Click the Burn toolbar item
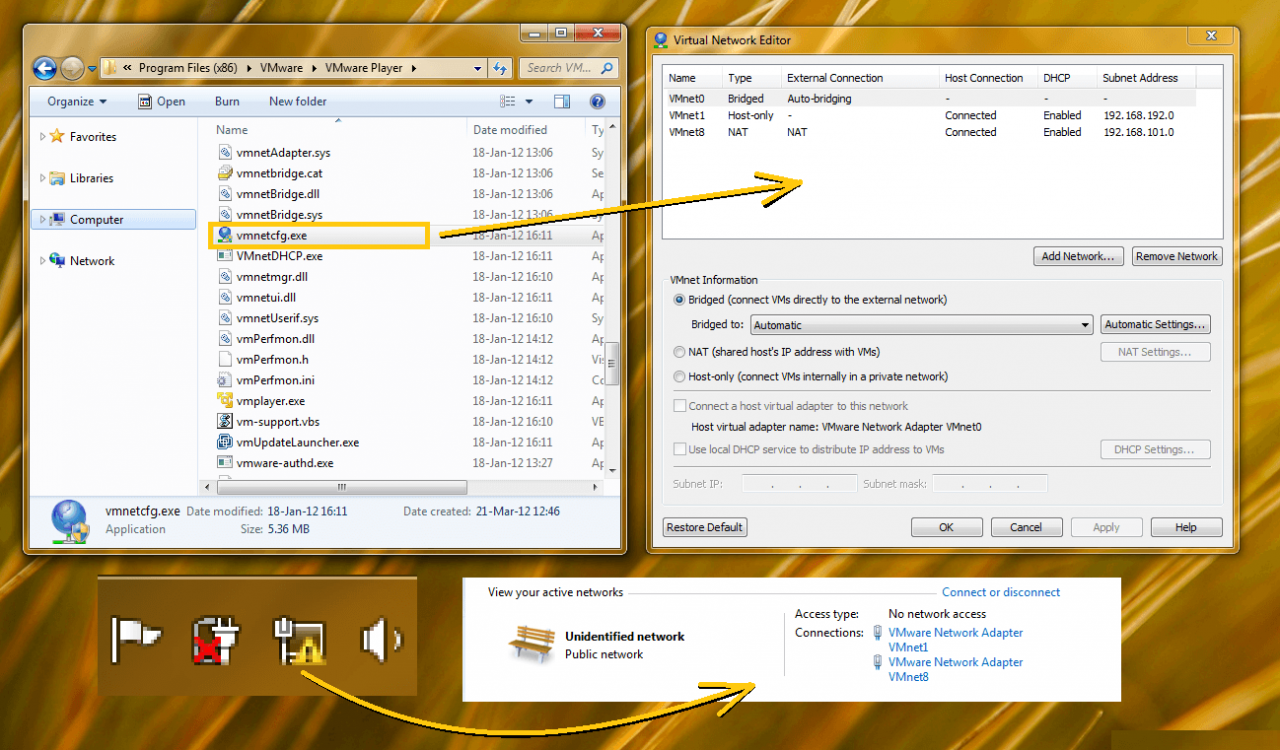 point(226,101)
